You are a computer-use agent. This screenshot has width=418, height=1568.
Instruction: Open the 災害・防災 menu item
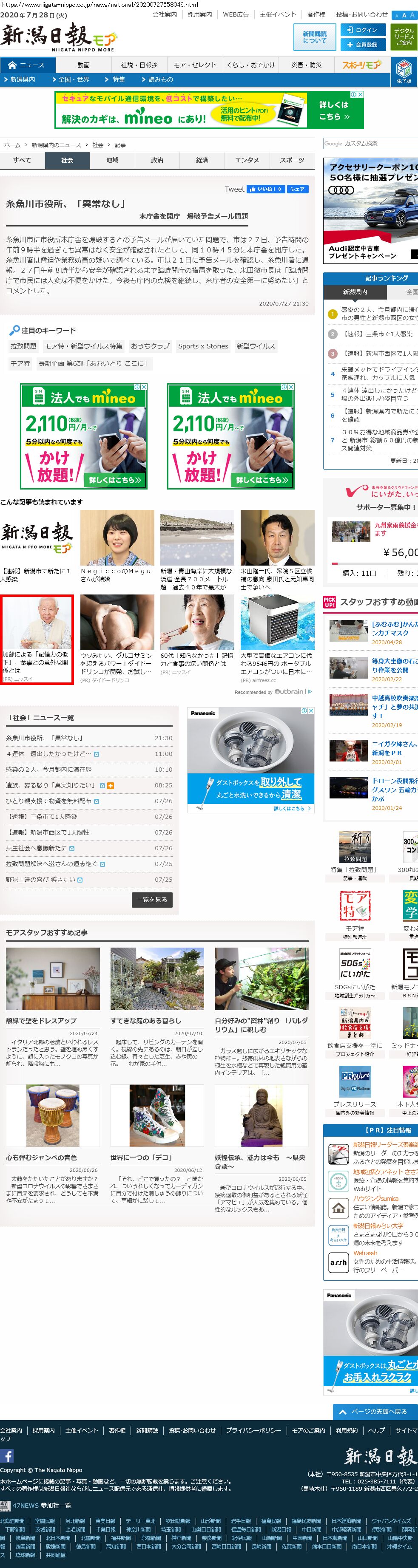[306, 65]
